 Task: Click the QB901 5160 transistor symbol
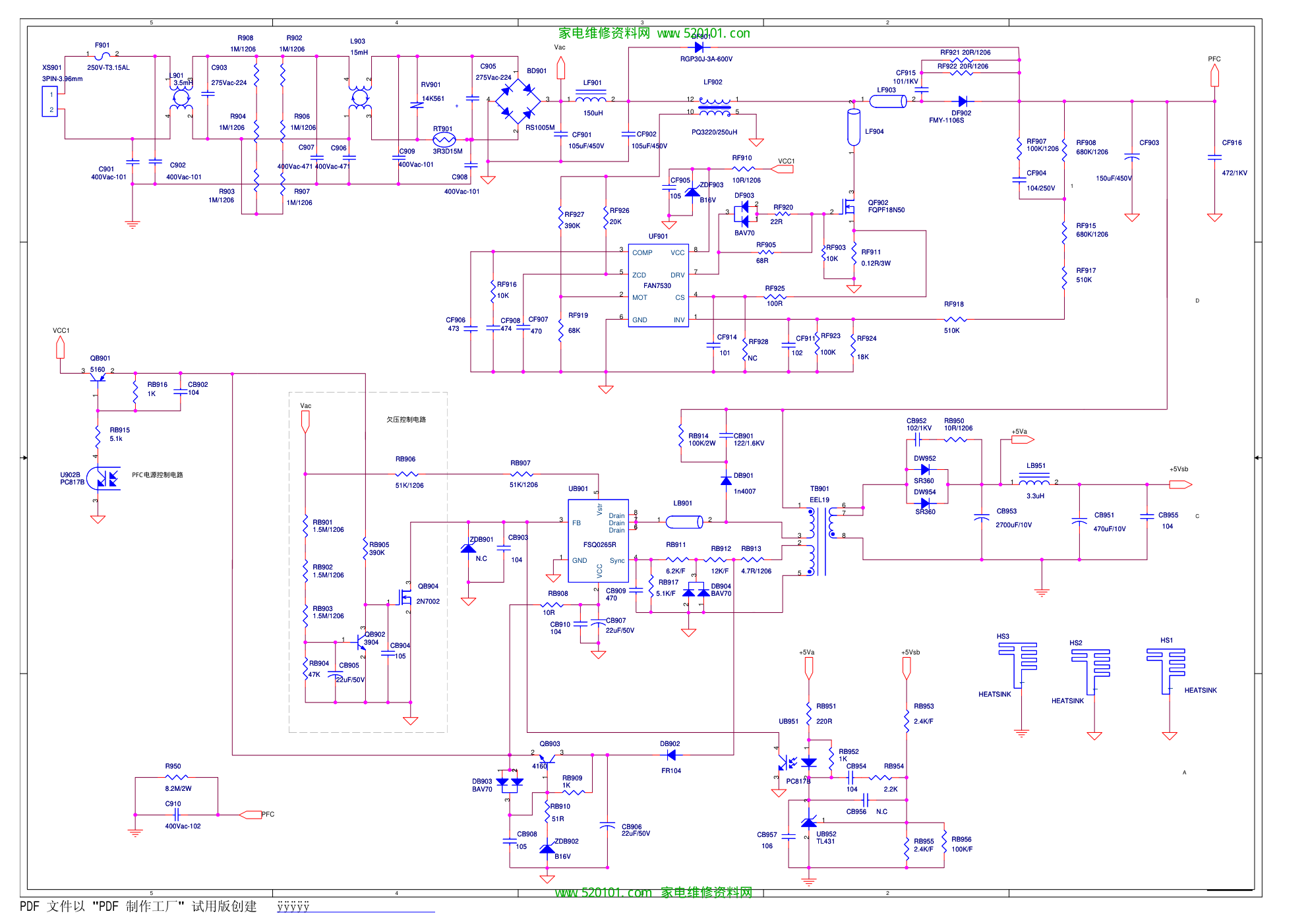[x=98, y=376]
